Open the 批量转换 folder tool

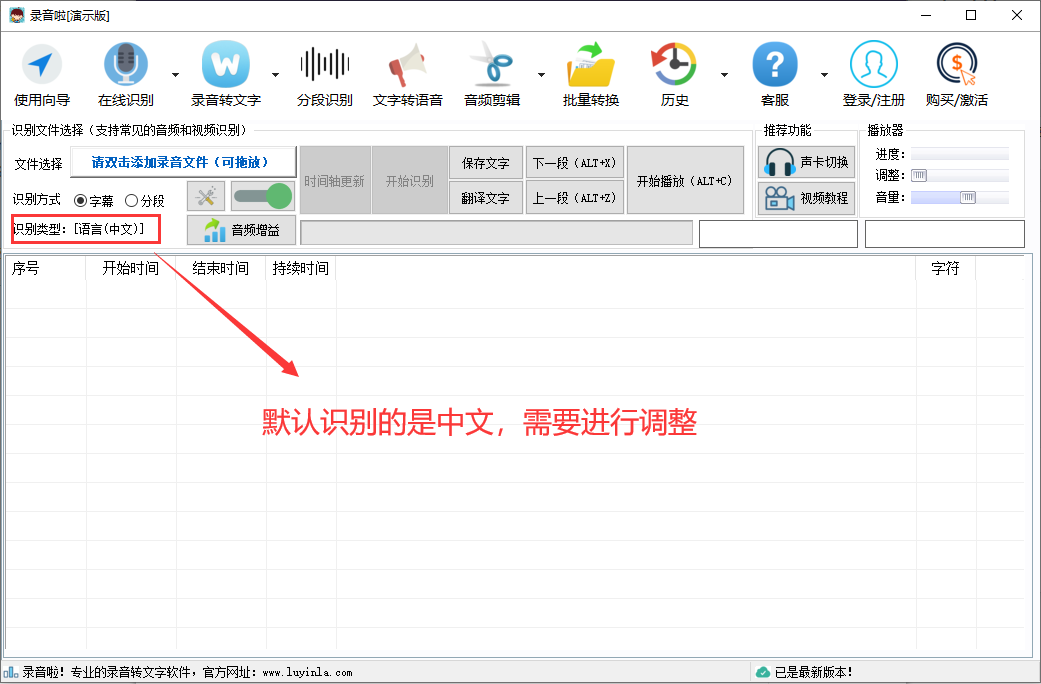click(x=591, y=74)
